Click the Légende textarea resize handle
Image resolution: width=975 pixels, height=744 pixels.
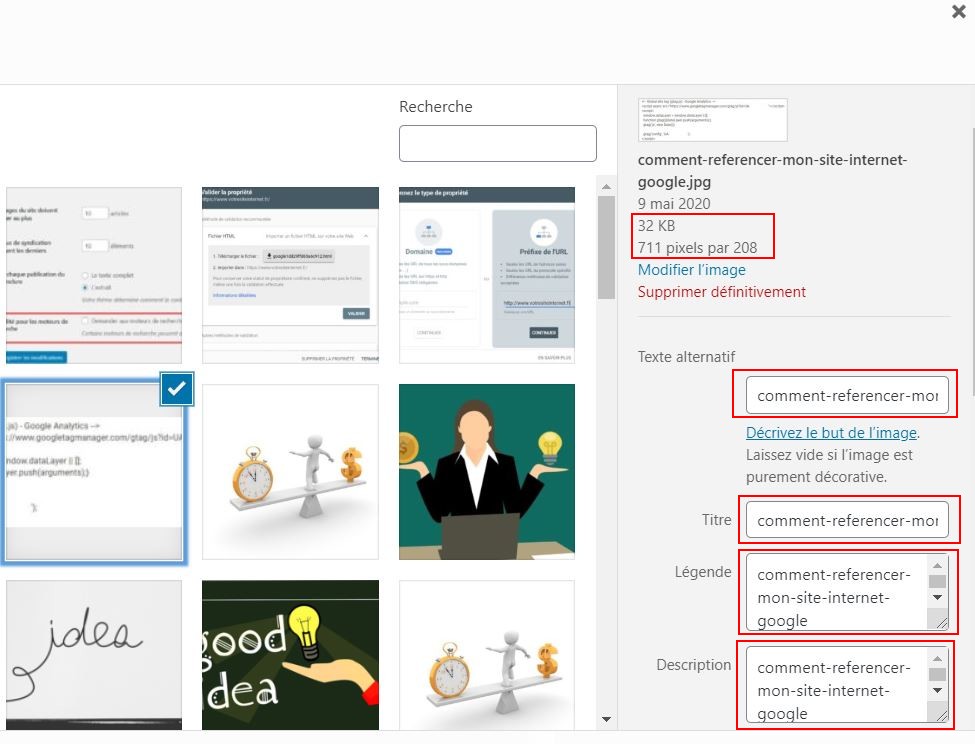[941, 622]
